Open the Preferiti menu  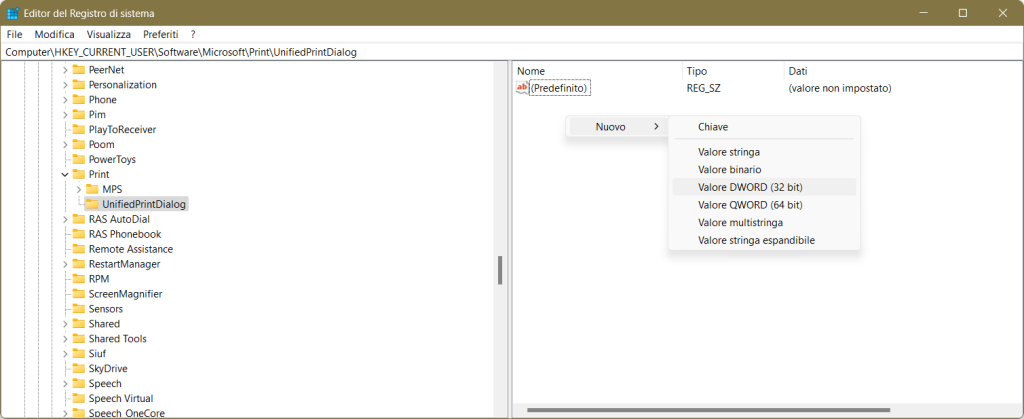point(161,34)
